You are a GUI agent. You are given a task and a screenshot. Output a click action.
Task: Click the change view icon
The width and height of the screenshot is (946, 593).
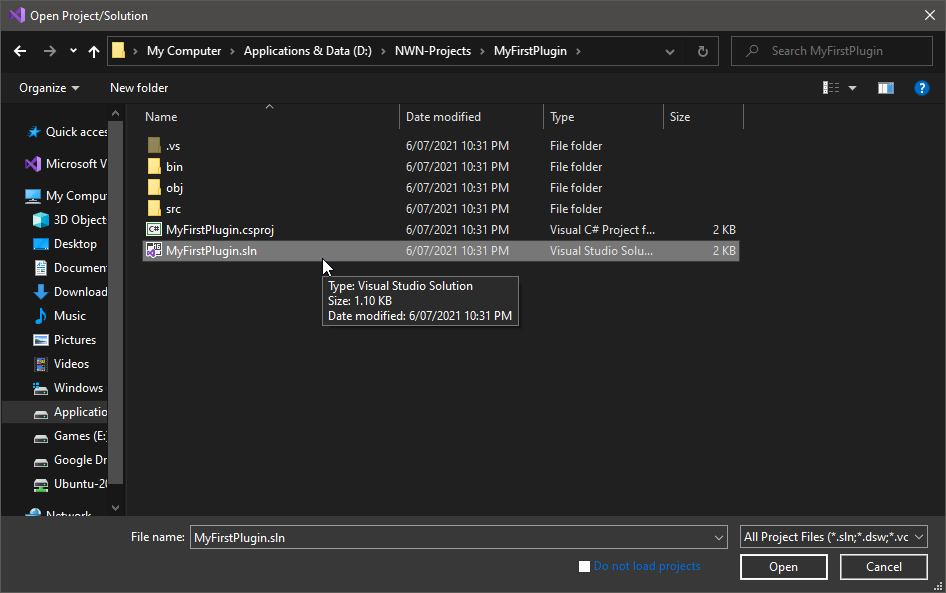[x=831, y=88]
